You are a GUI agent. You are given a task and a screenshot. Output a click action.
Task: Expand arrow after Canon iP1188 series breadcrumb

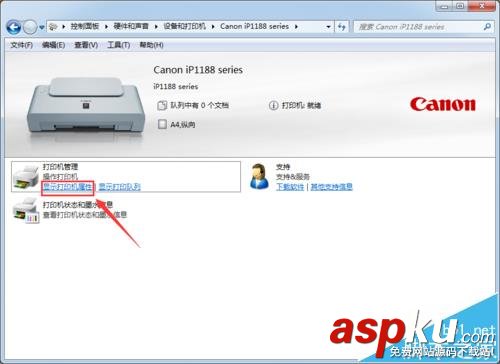point(296,27)
